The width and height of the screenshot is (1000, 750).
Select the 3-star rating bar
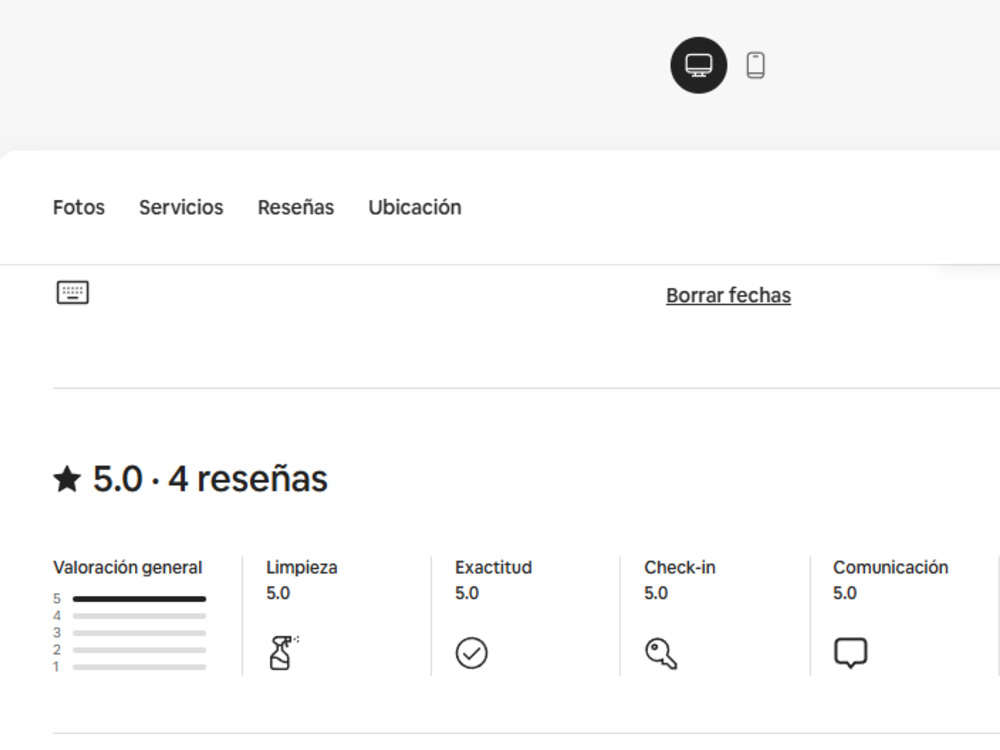139,633
